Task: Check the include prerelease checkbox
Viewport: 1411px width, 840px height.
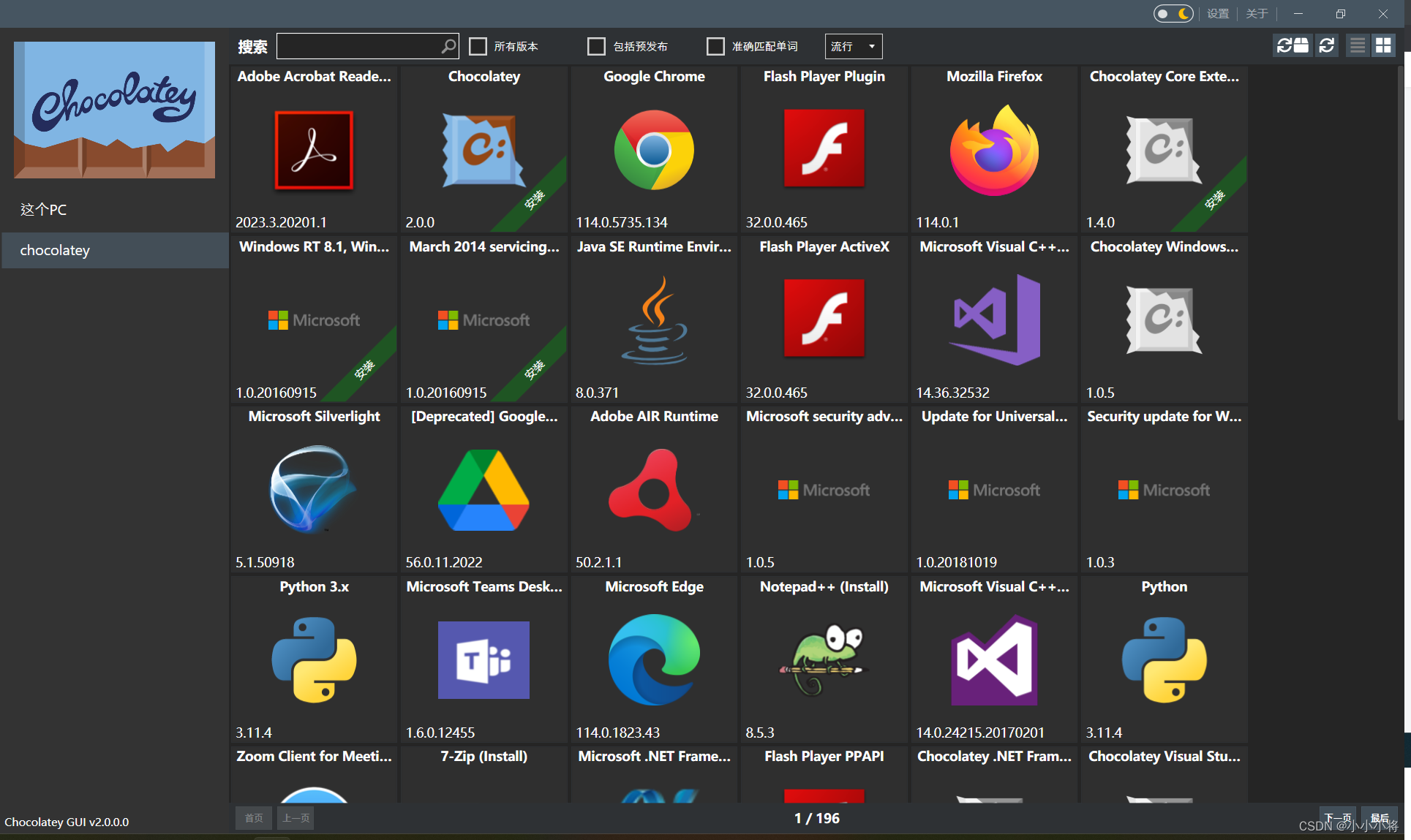Action: (x=597, y=47)
